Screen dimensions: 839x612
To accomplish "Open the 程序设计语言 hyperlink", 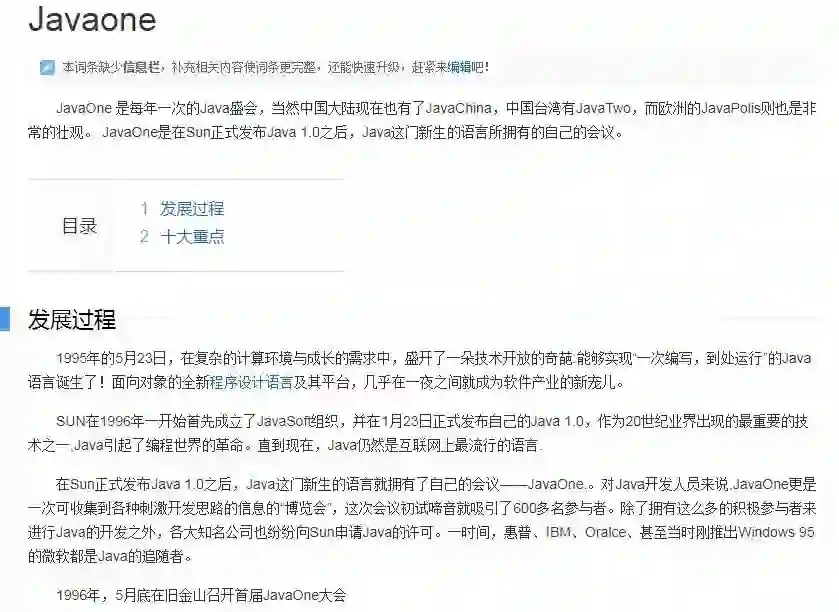I will [x=250, y=382].
